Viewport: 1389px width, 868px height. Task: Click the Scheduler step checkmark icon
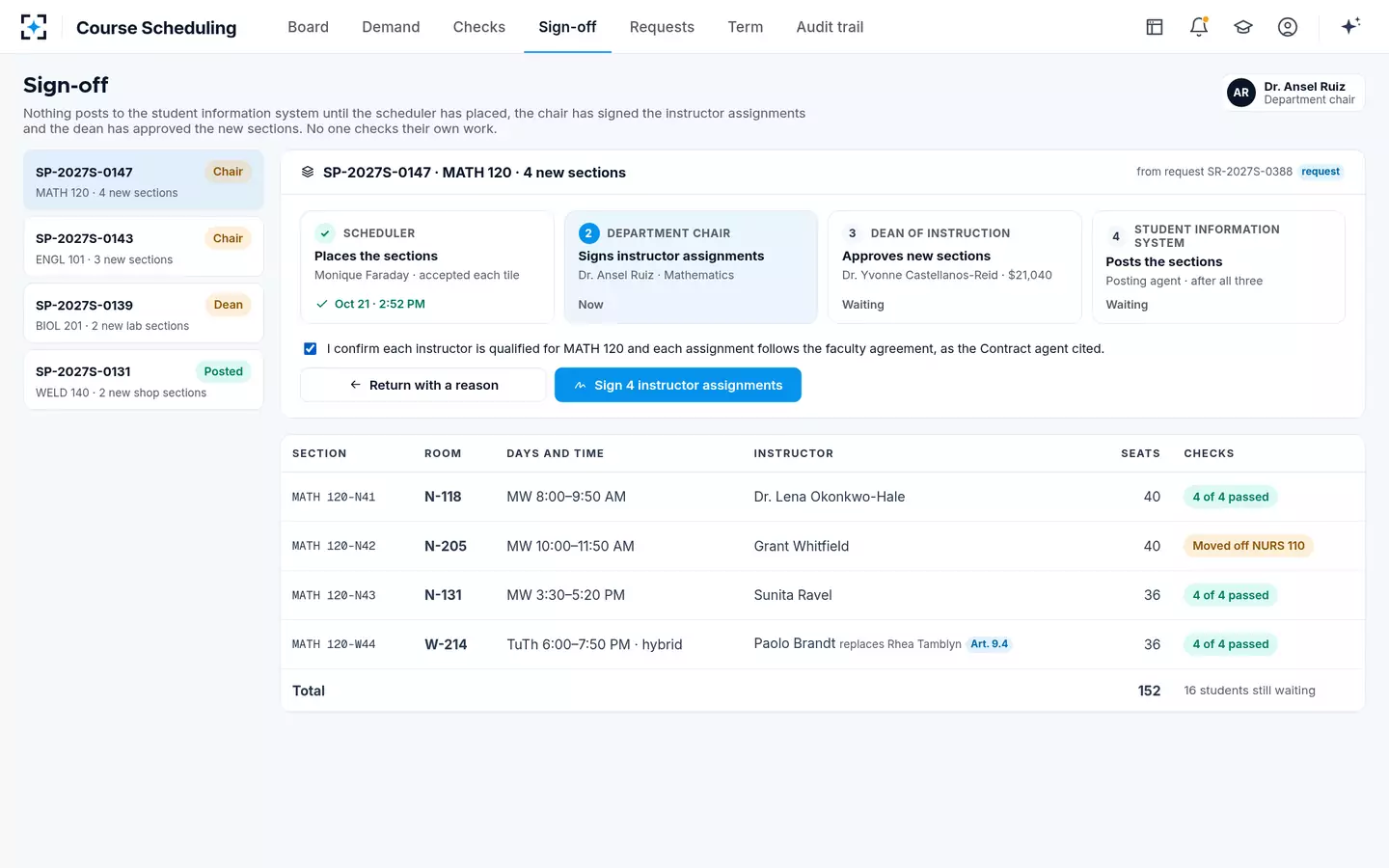click(325, 233)
